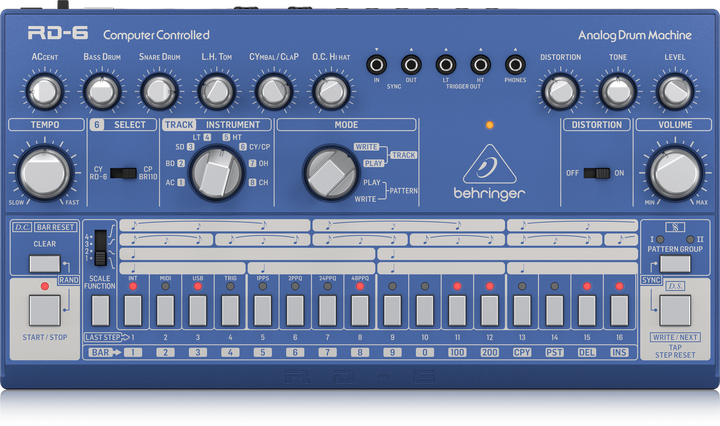Click the Write/Next tap button
720x426 pixels.
coord(675,310)
